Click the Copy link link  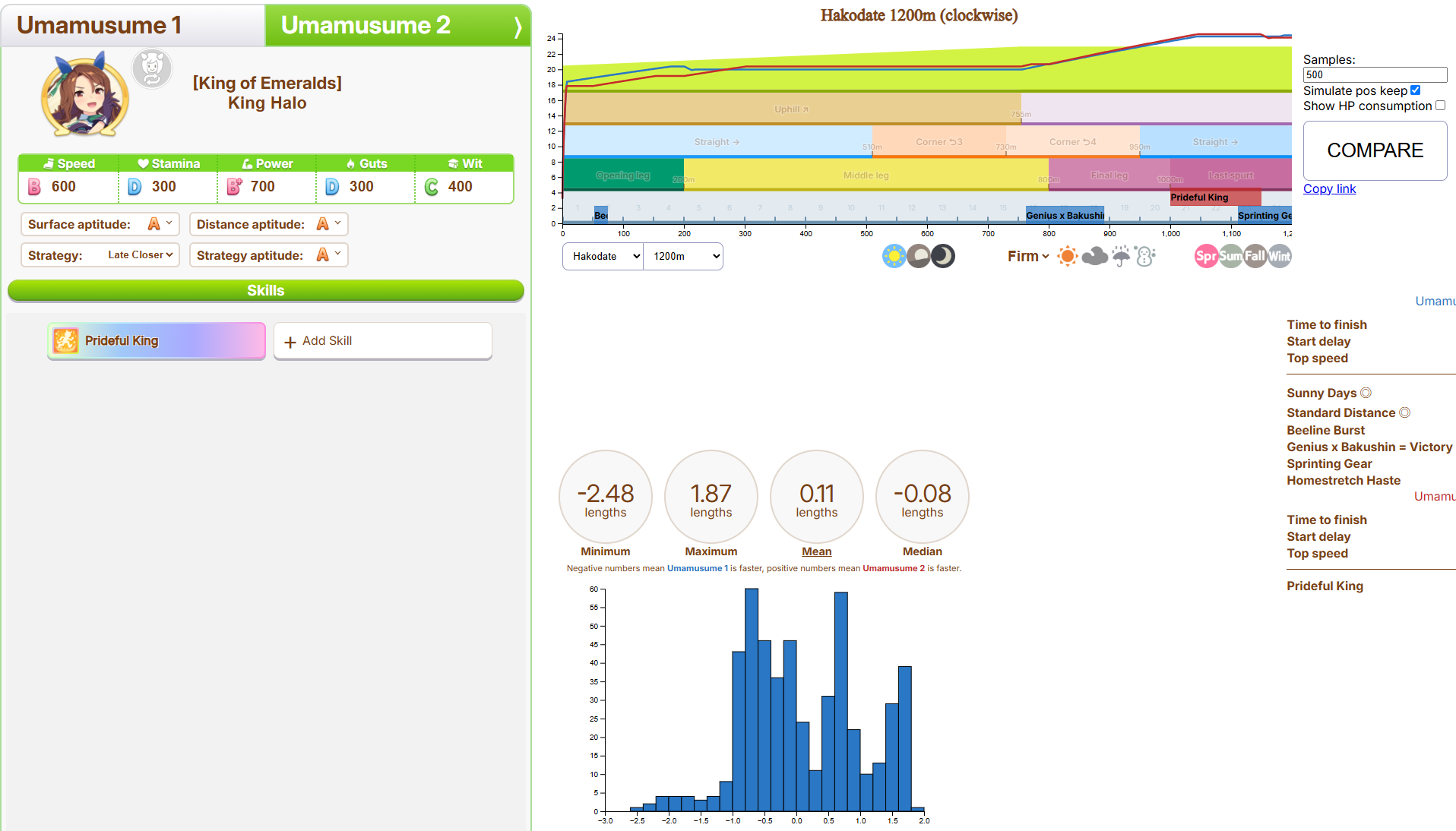point(1329,188)
